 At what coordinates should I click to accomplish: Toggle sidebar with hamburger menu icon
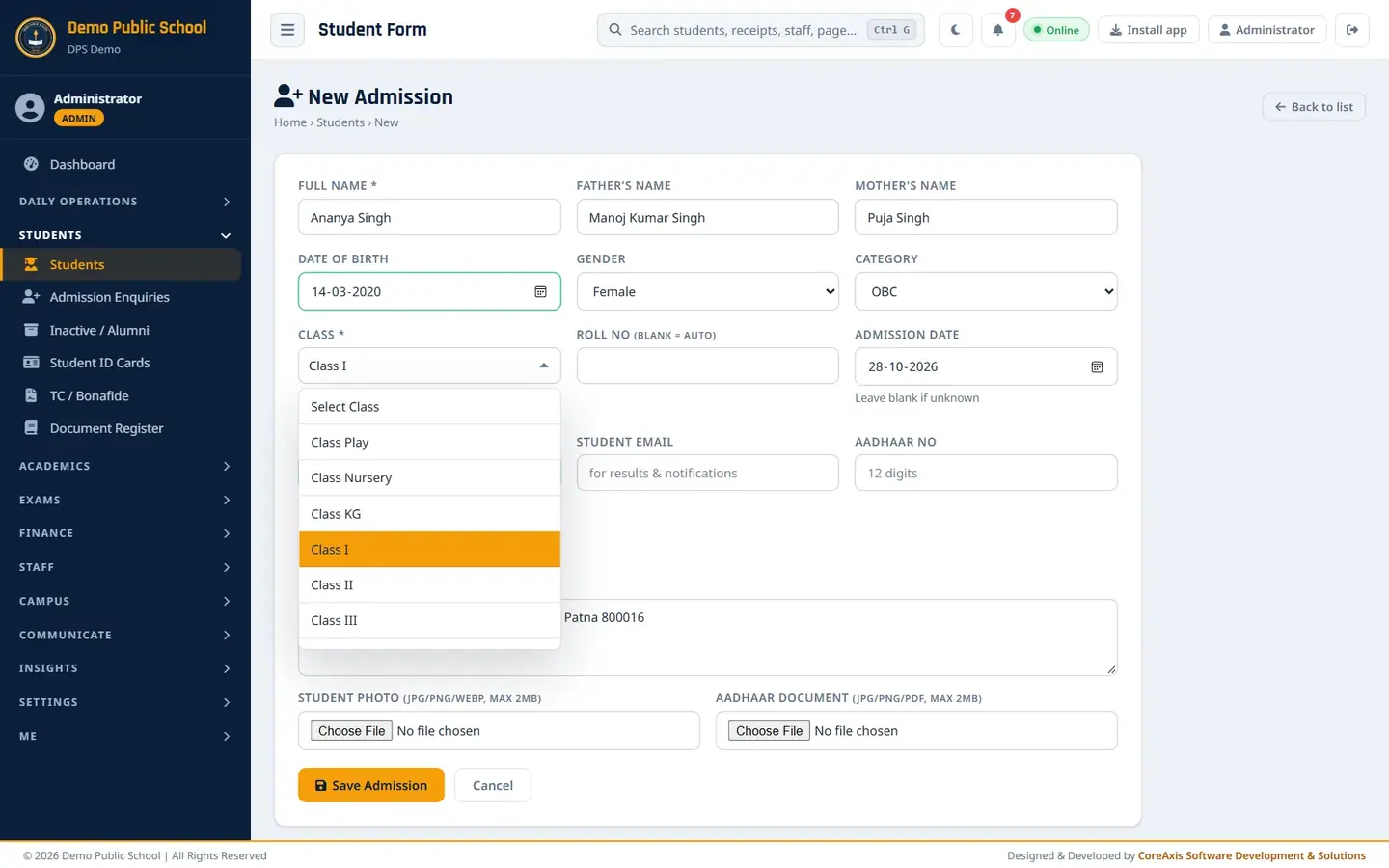tap(287, 30)
